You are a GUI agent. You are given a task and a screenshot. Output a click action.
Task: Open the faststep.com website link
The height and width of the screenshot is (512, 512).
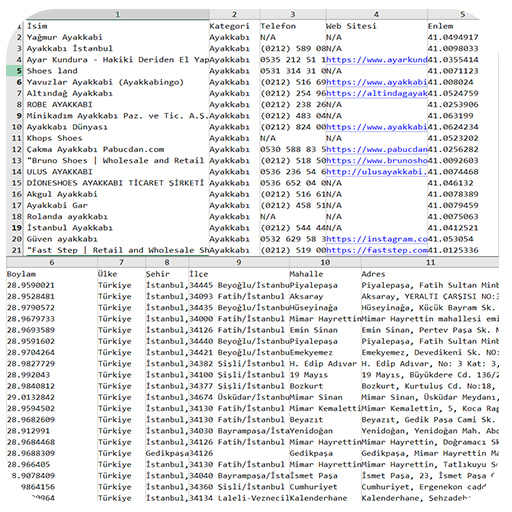click(377, 250)
